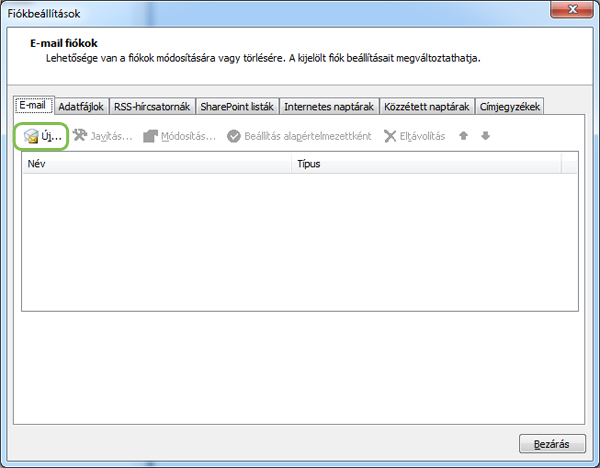
Task: Move account down with down arrow
Action: pos(485,136)
